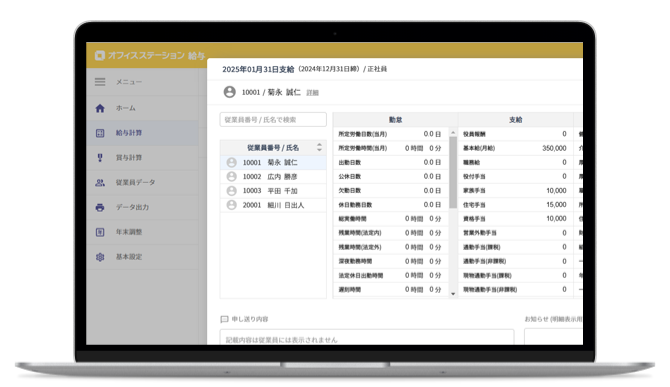Click the 営業外勤手当 row label
670x387 pixels.
tap(480, 233)
